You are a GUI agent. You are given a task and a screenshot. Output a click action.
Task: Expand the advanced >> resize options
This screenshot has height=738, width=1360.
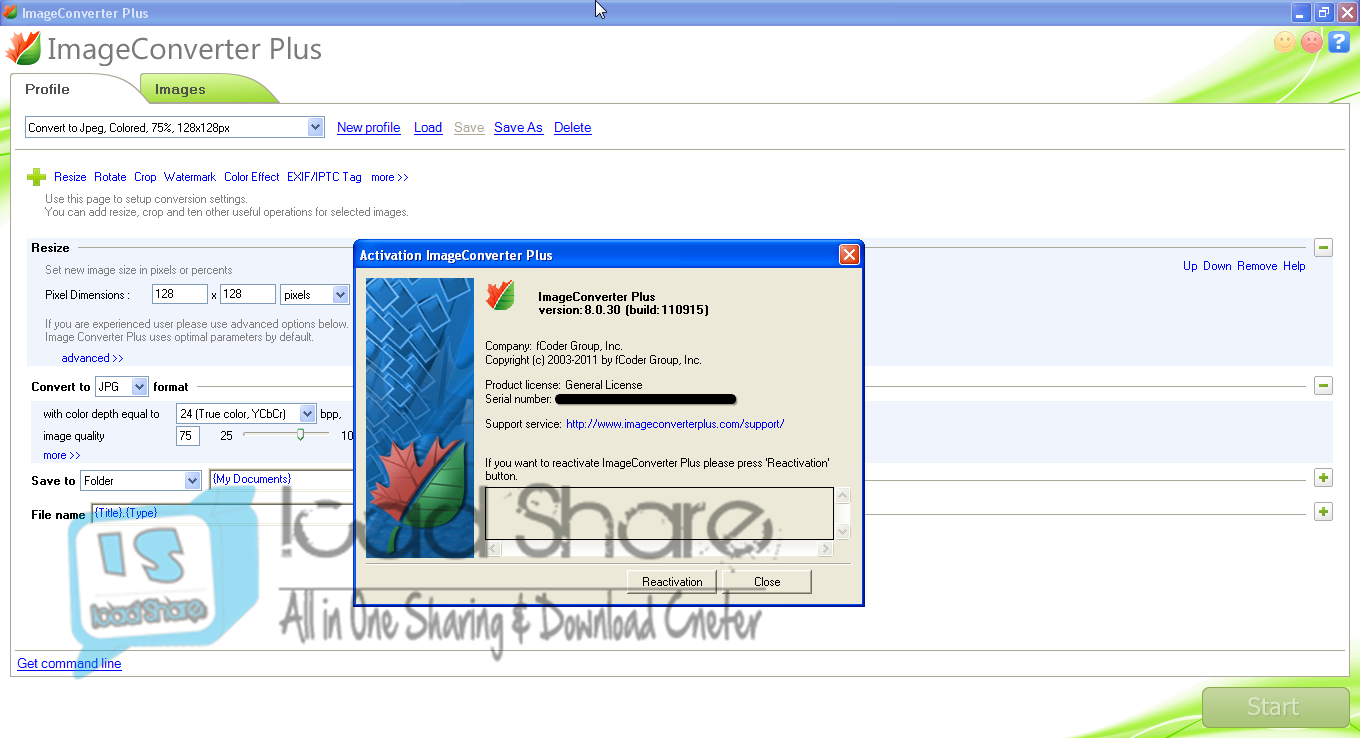pyautogui.click(x=92, y=358)
